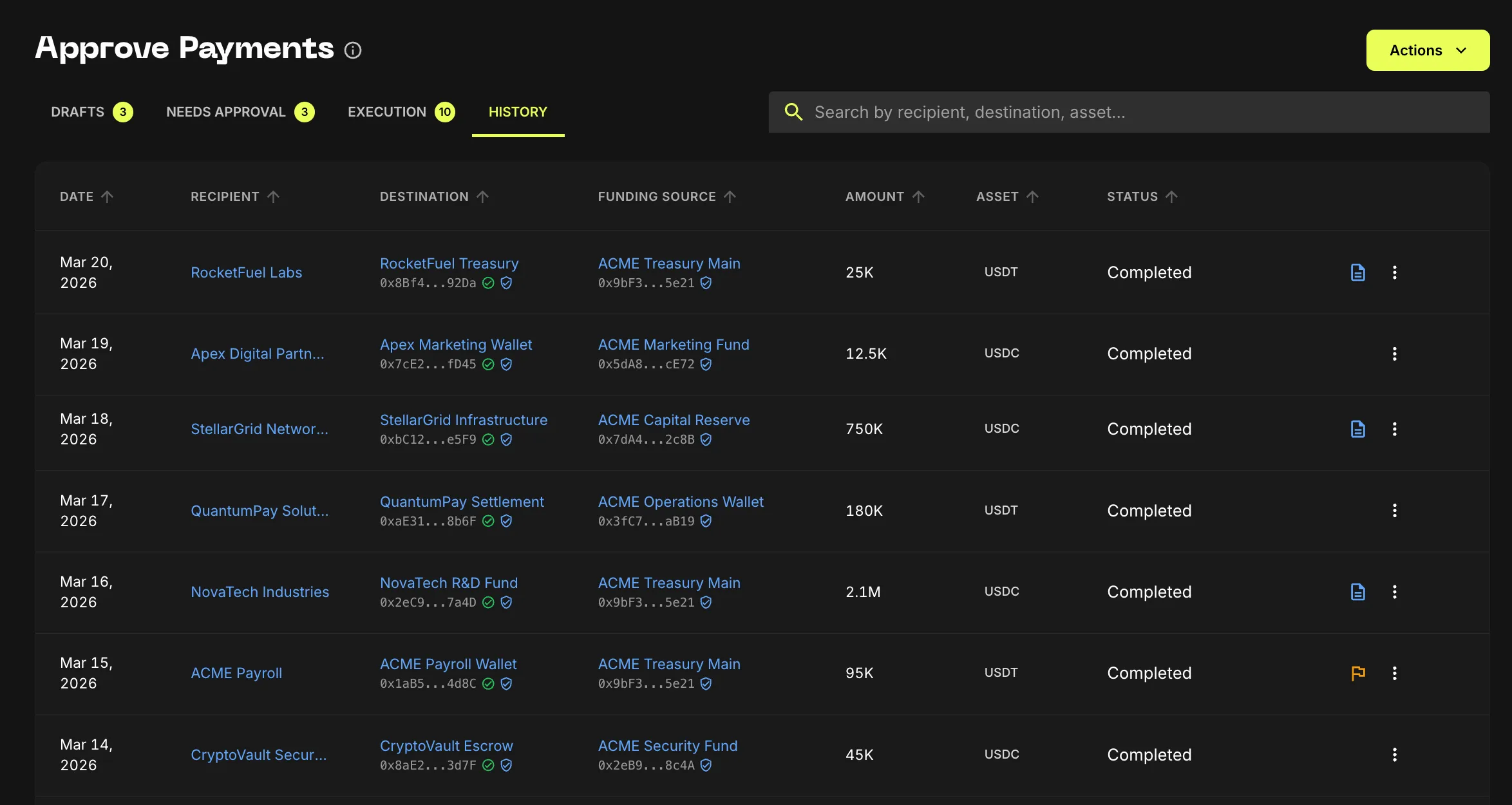
Task: Open StellarGrid Infrastructure destination
Action: click(464, 420)
